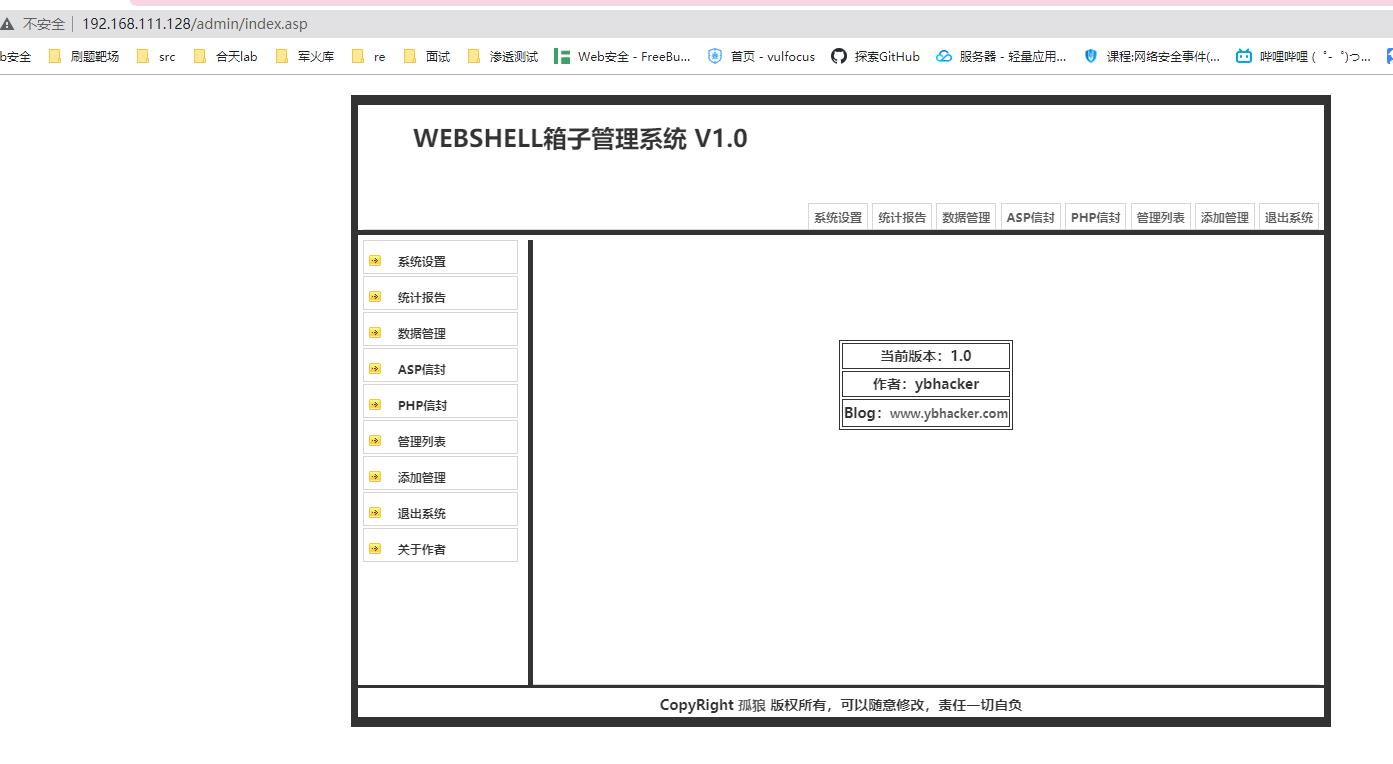Select PHP信封 in the top navigation bar
This screenshot has width=1393, height=764.
coord(1096,217)
